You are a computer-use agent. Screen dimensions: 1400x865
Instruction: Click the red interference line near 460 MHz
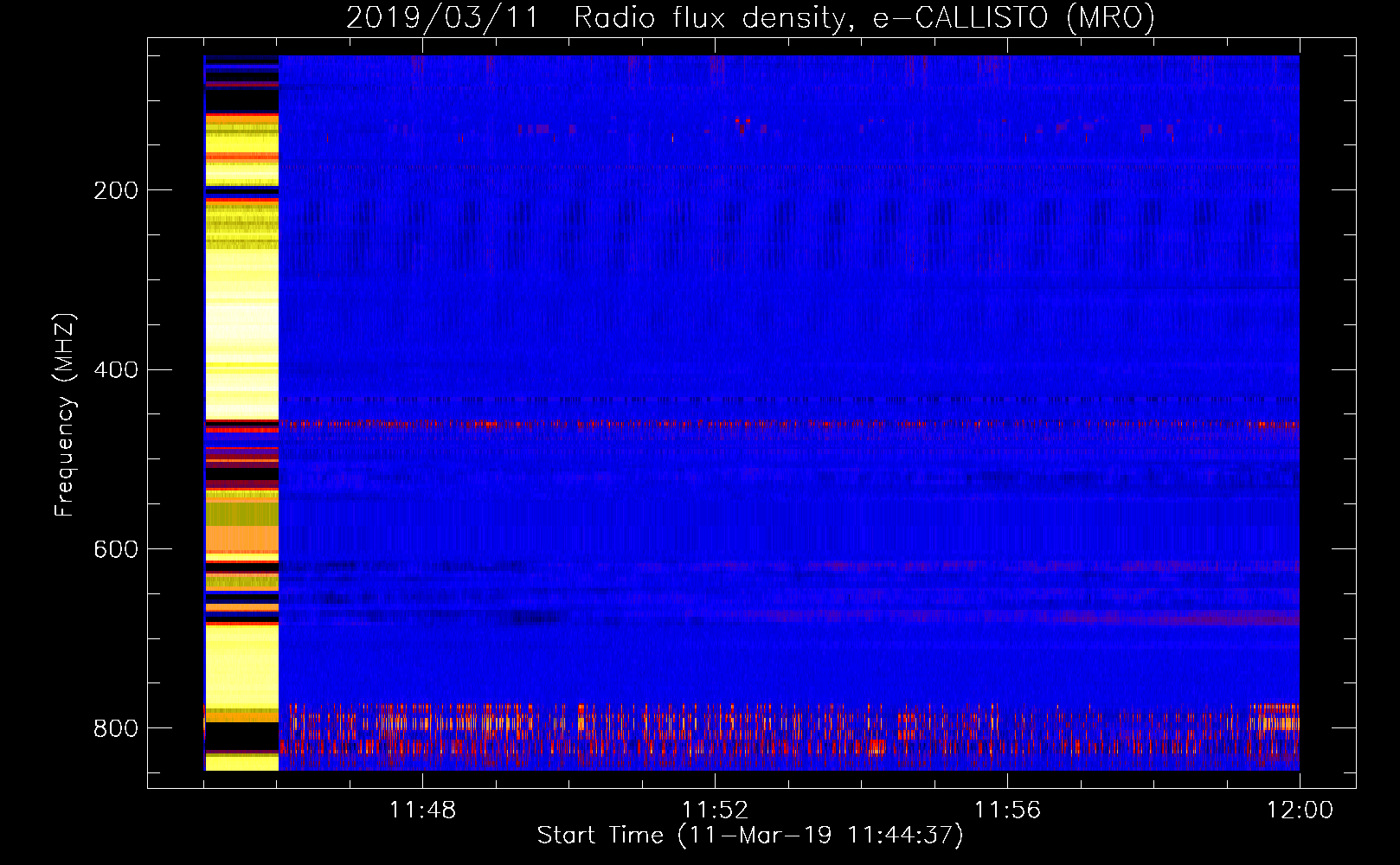(788, 425)
